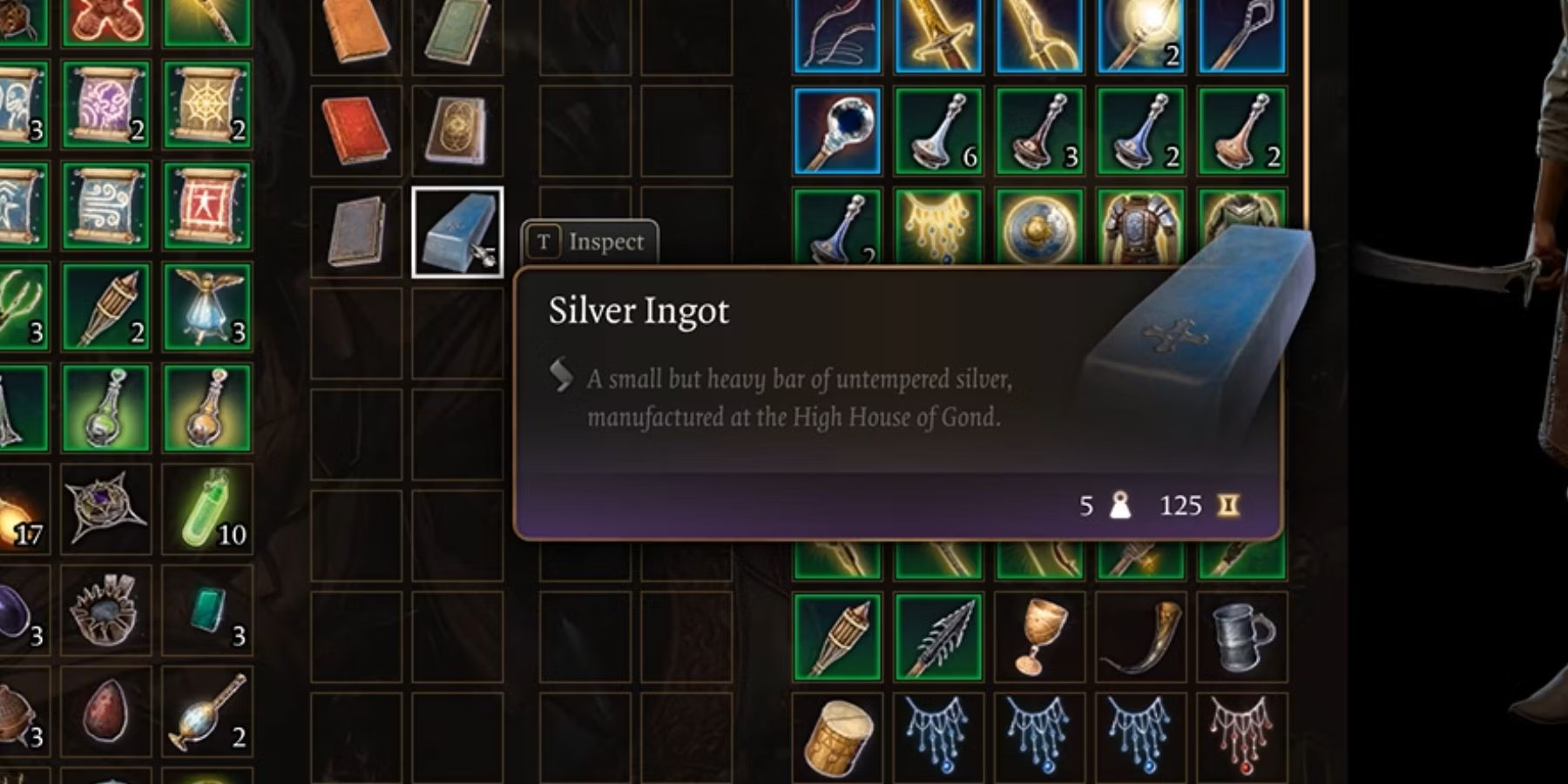Screen dimensions: 1568x784
Task: Select the wind gust scroll
Action: pyautogui.click(x=105, y=206)
